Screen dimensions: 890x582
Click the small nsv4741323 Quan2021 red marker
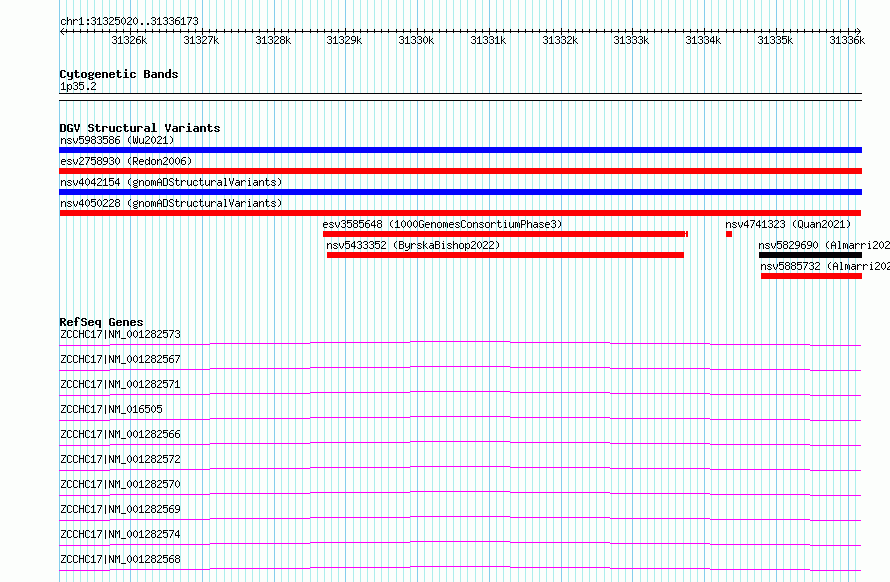[729, 234]
